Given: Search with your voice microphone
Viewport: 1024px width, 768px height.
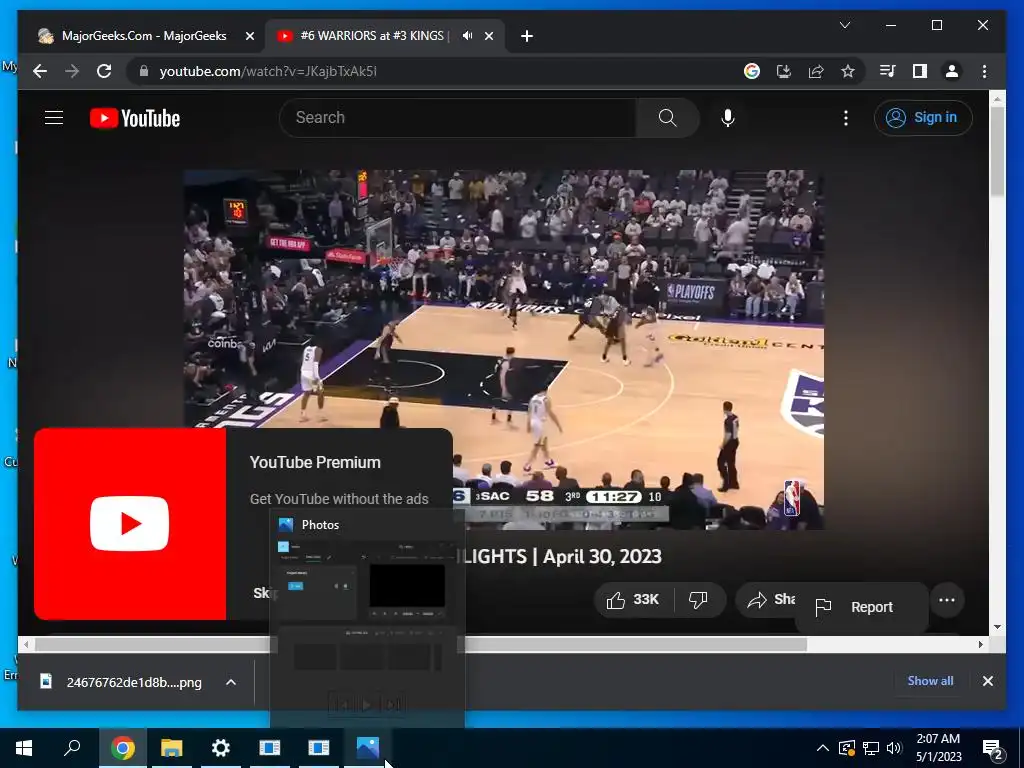Looking at the screenshot, I should (x=728, y=118).
